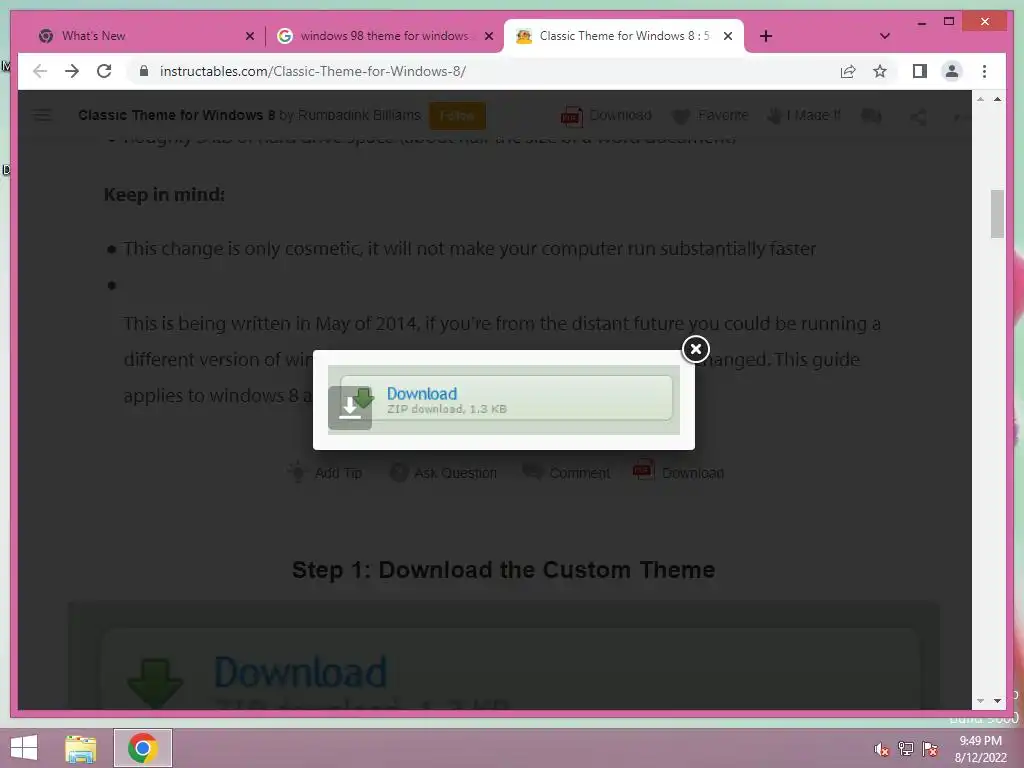The width and height of the screenshot is (1024, 768).
Task: Click scrollbar down arrow at bottom right
Action: pos(997,701)
